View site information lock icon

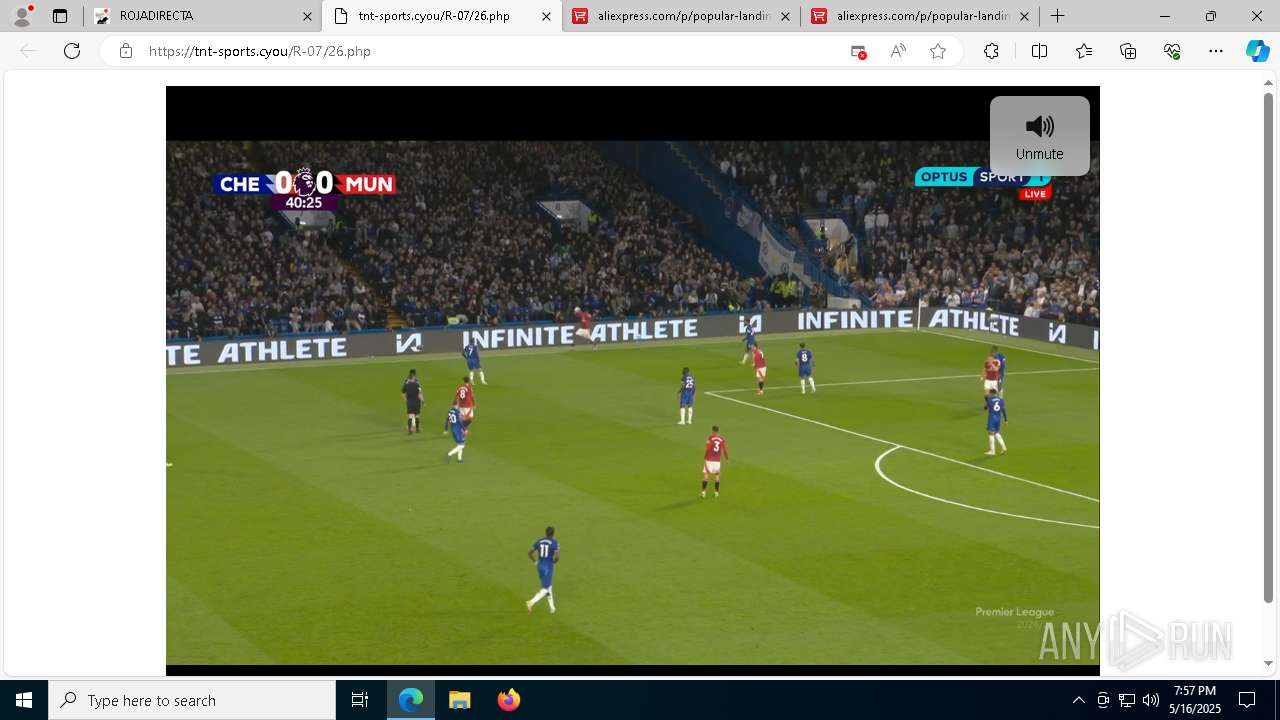pos(125,51)
